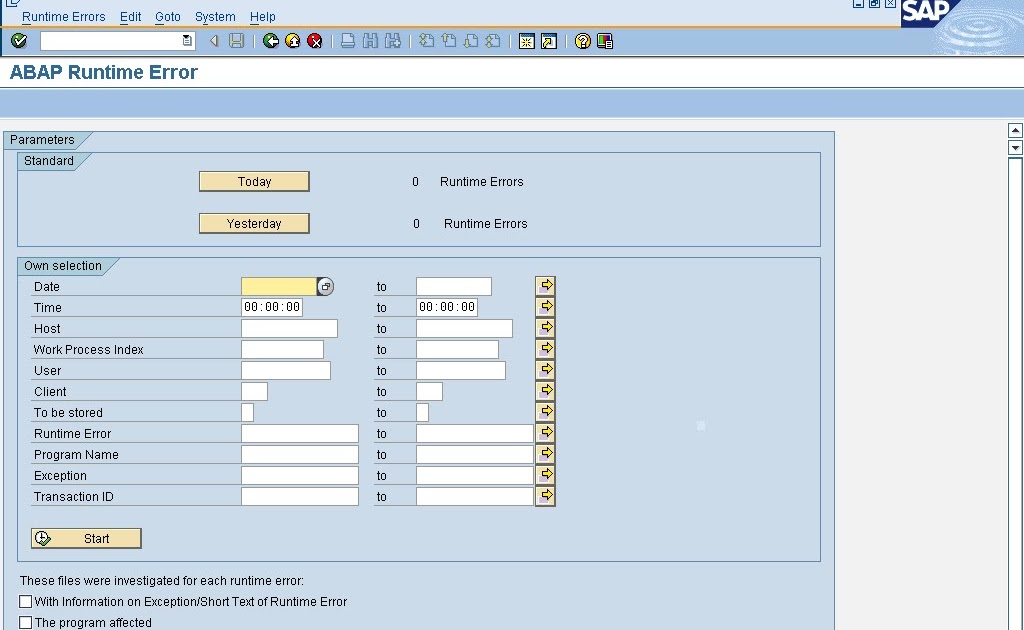Open the Edit menu
The image size is (1024, 630).
coord(131,16)
